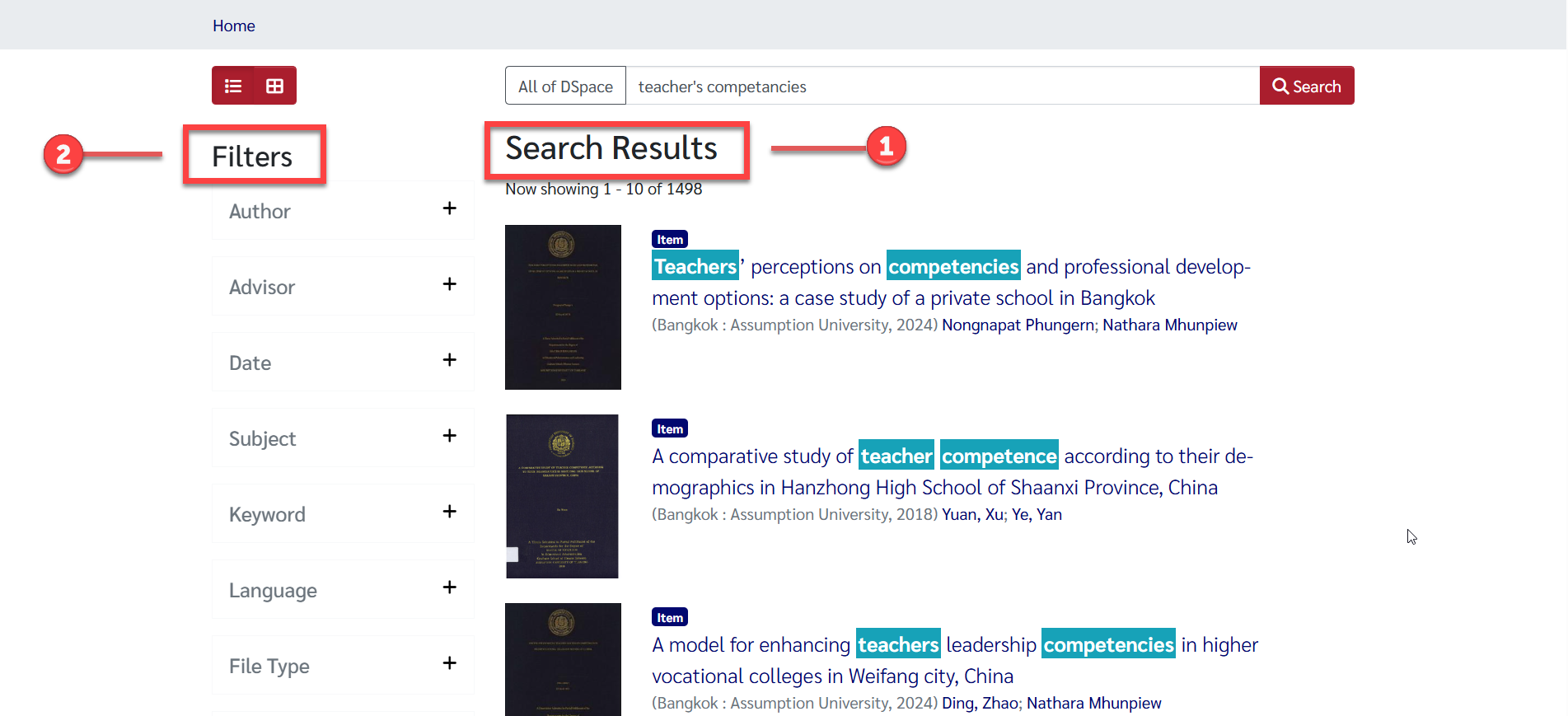The image size is (1568, 716).
Task: Switch to list view layout
Action: (233, 86)
